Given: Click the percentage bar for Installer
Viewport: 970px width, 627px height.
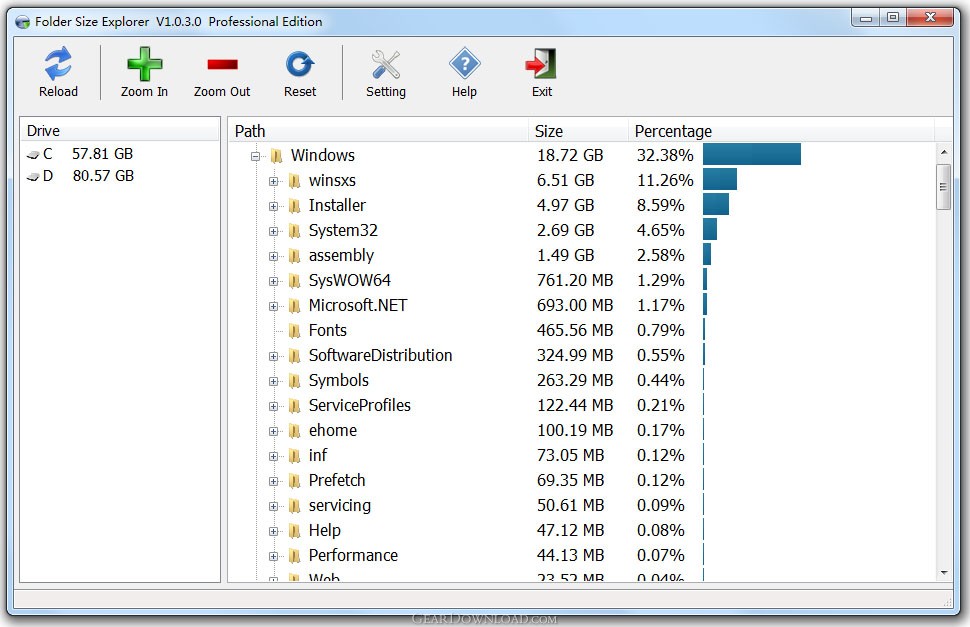Looking at the screenshot, I should 716,205.
